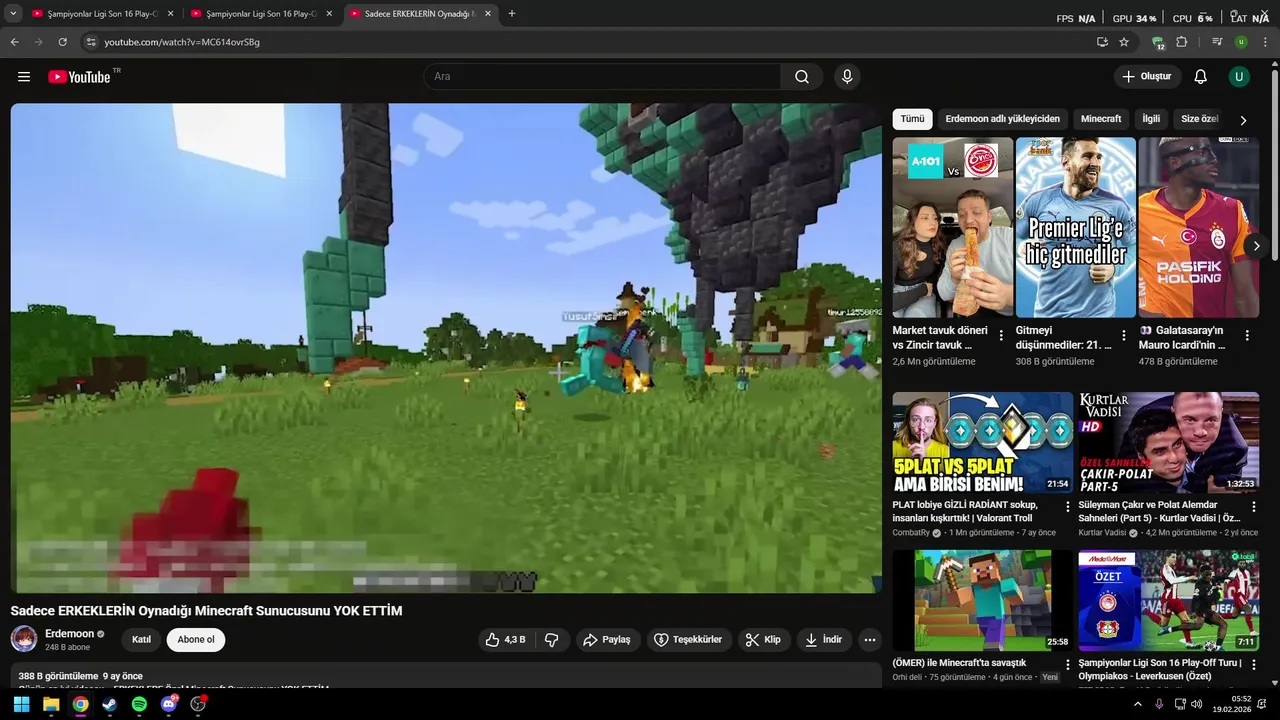Screen dimensions: 1280x720
Task: Open OBS Studio from the taskbar
Action: tap(198, 704)
